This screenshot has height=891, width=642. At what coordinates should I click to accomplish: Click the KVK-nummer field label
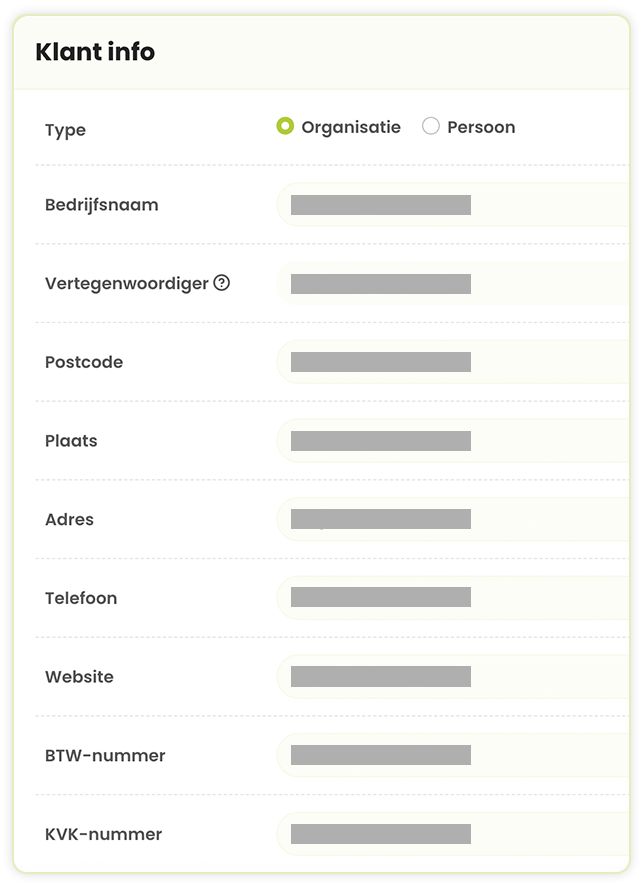(103, 834)
